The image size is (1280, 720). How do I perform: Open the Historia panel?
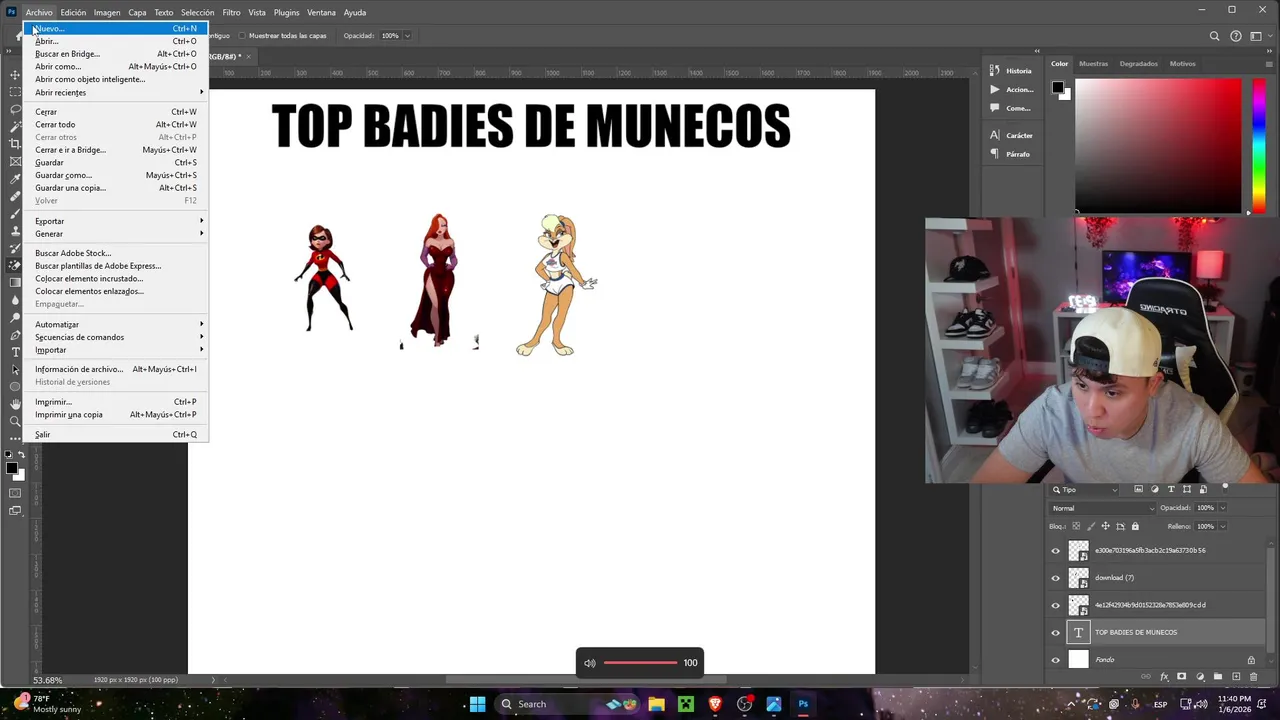[x=1011, y=71]
